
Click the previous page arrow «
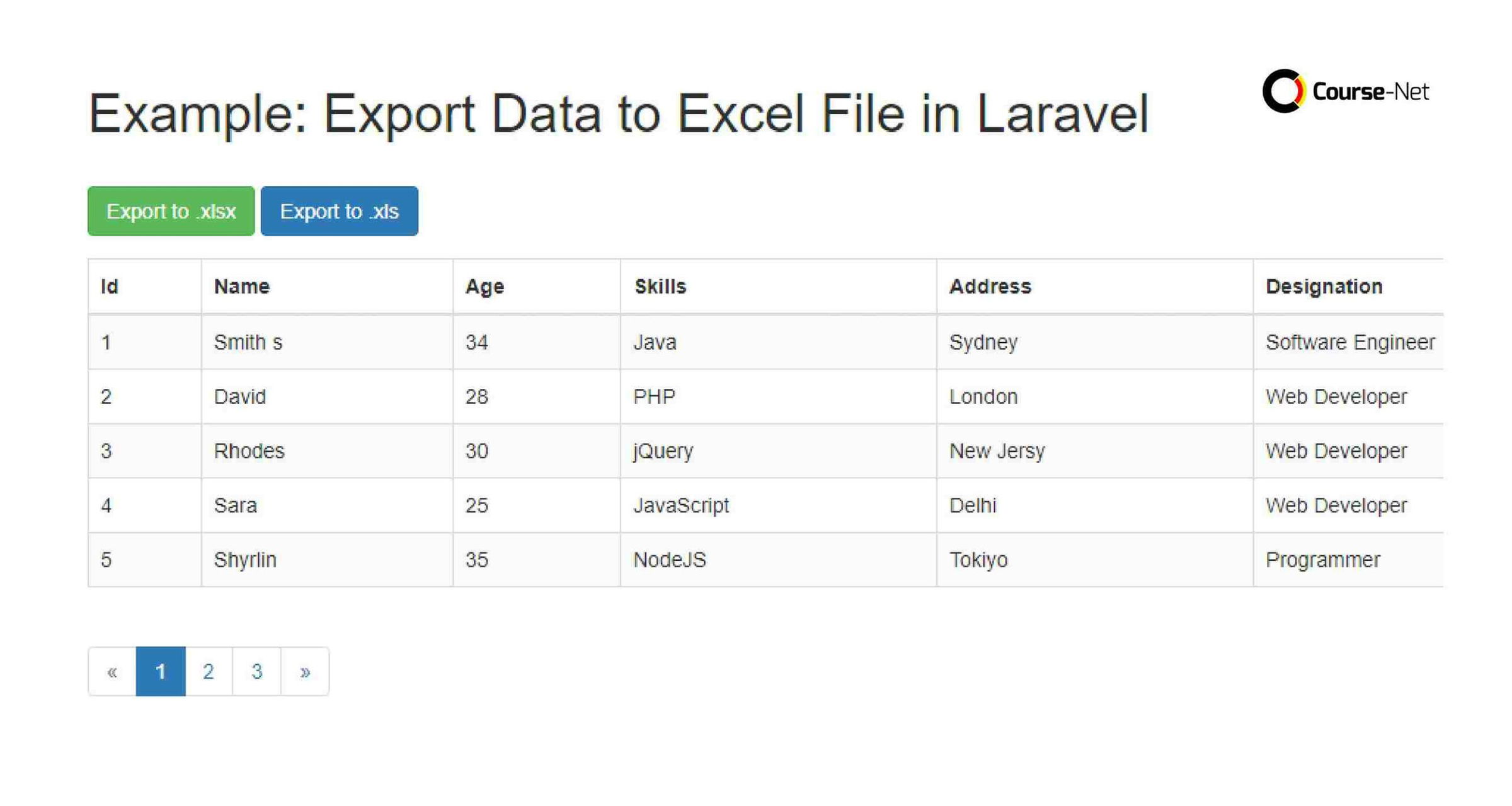[x=112, y=671]
